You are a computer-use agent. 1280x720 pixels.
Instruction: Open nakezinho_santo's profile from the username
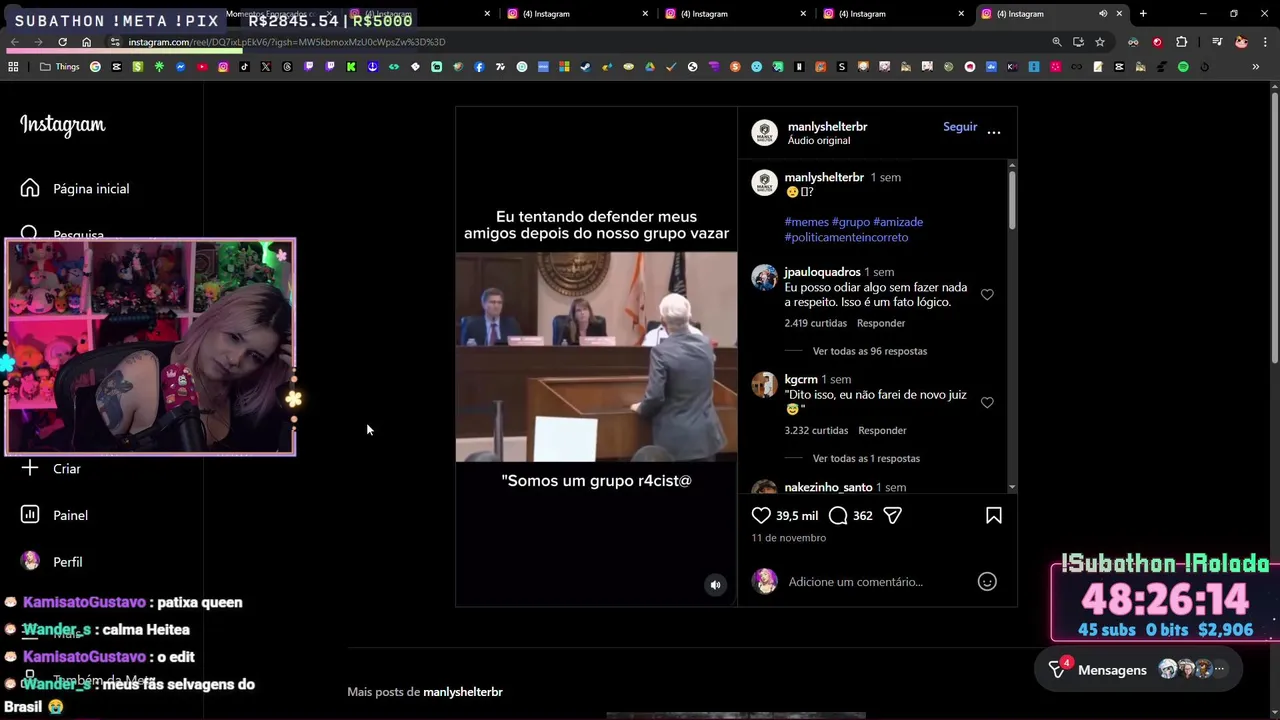[828, 487]
